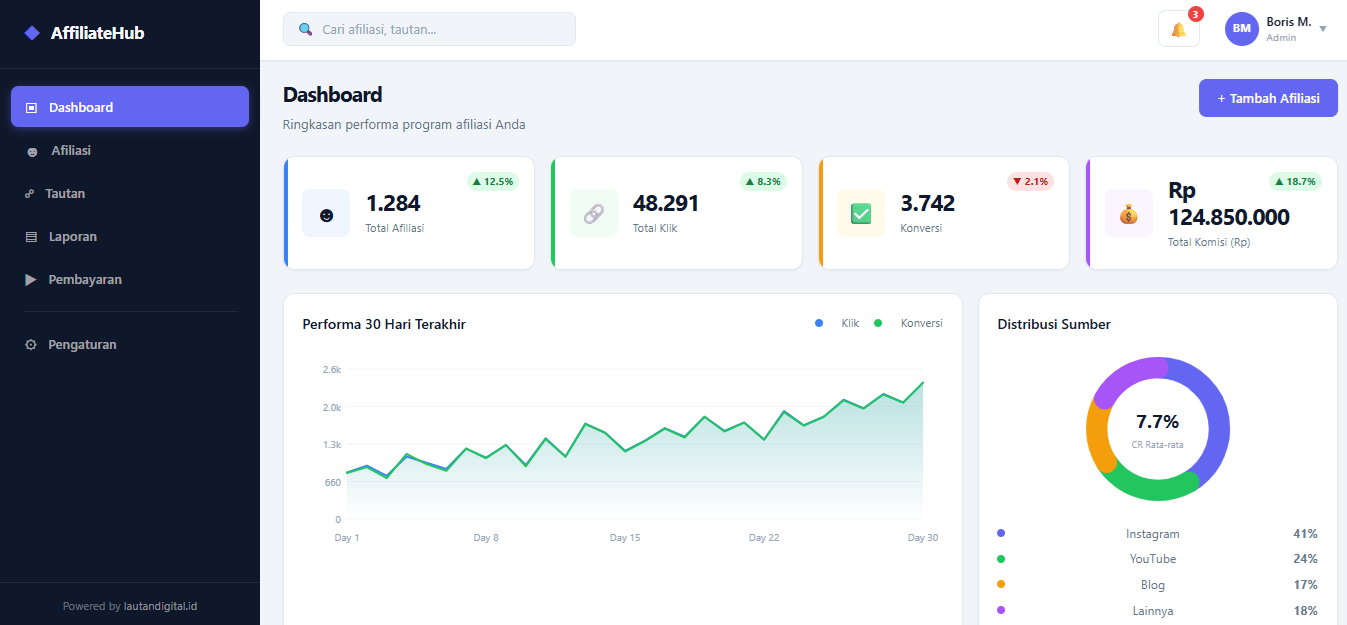Navigate to the Pembayaran menu item
The image size is (1347, 625).
(130, 279)
